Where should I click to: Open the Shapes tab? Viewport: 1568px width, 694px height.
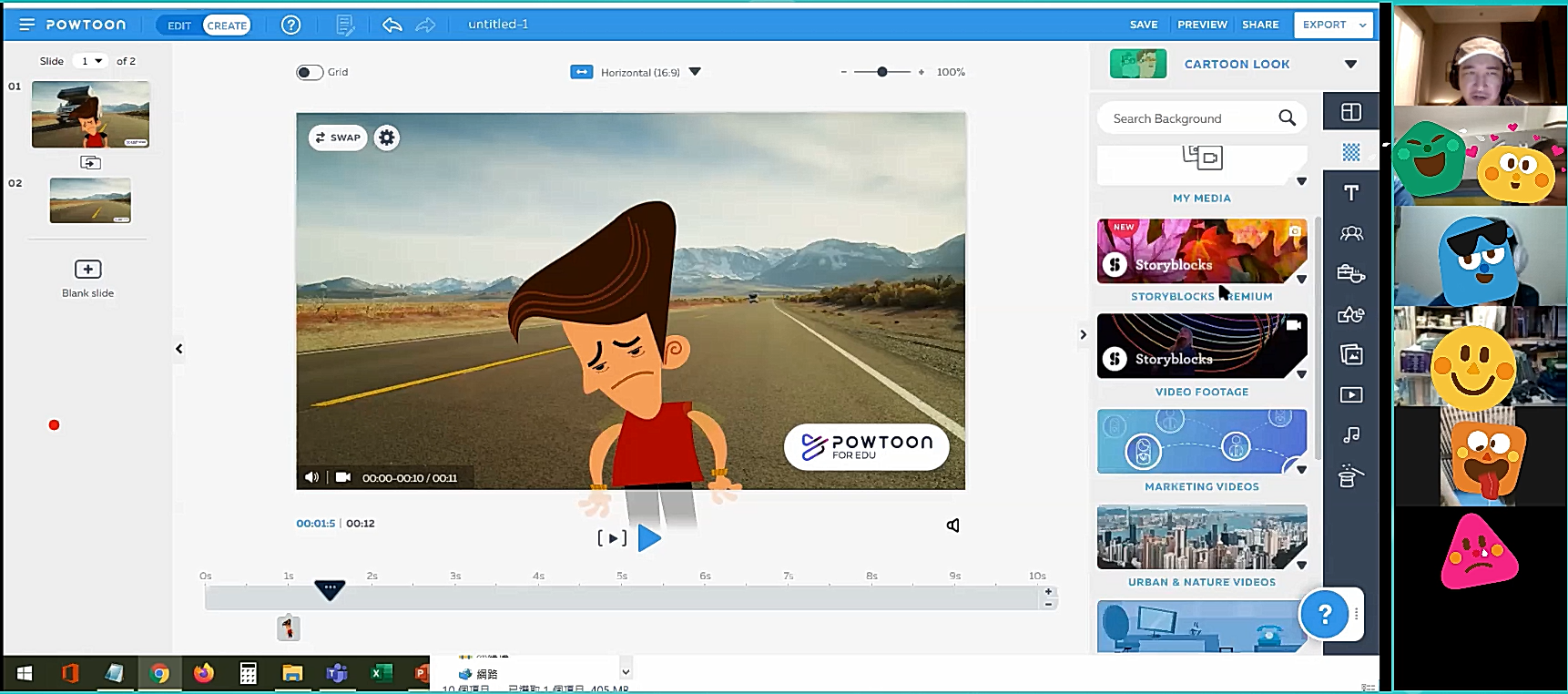(1351, 314)
